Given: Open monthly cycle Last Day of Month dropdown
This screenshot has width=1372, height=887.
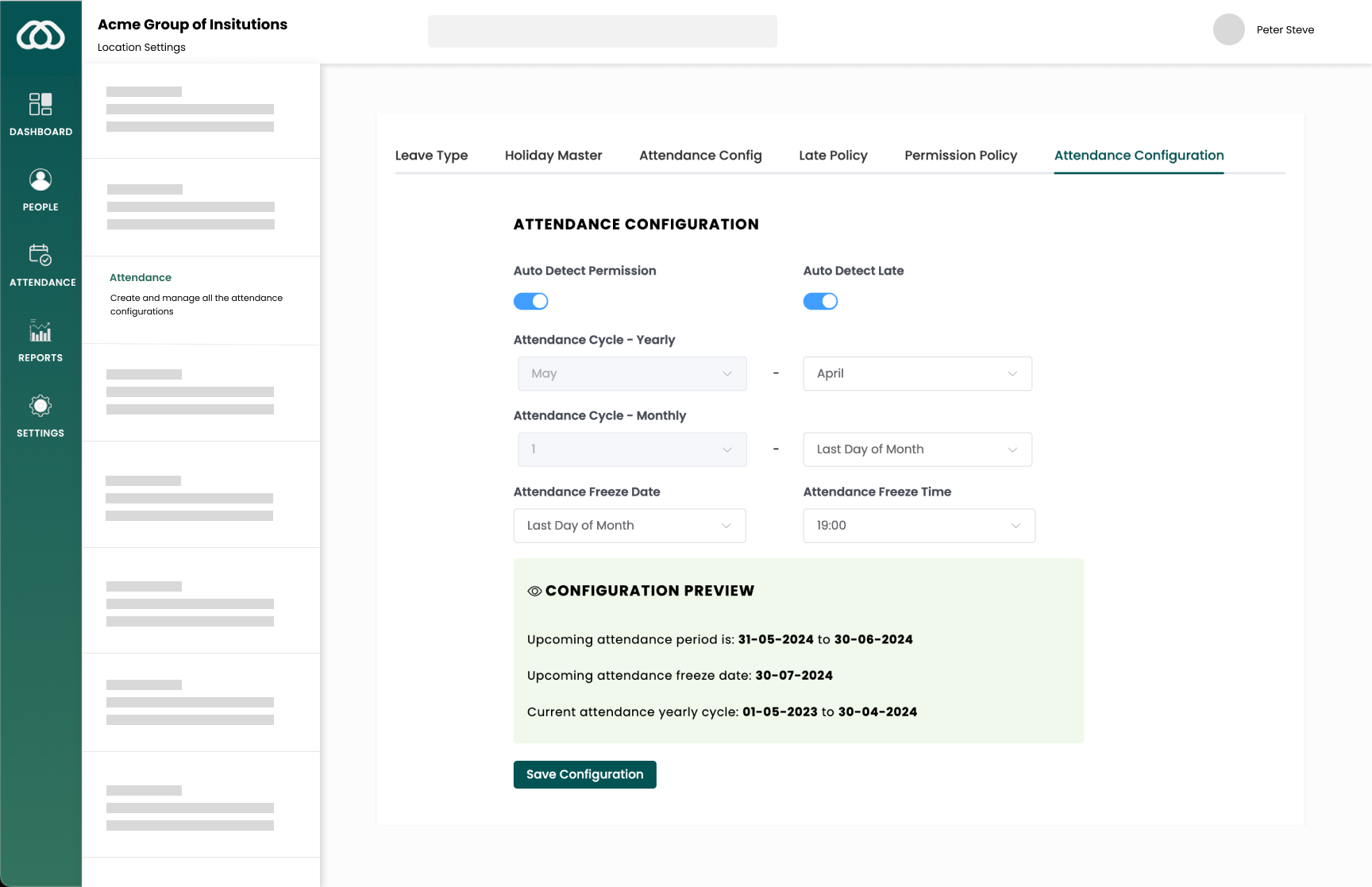Looking at the screenshot, I should [x=917, y=449].
